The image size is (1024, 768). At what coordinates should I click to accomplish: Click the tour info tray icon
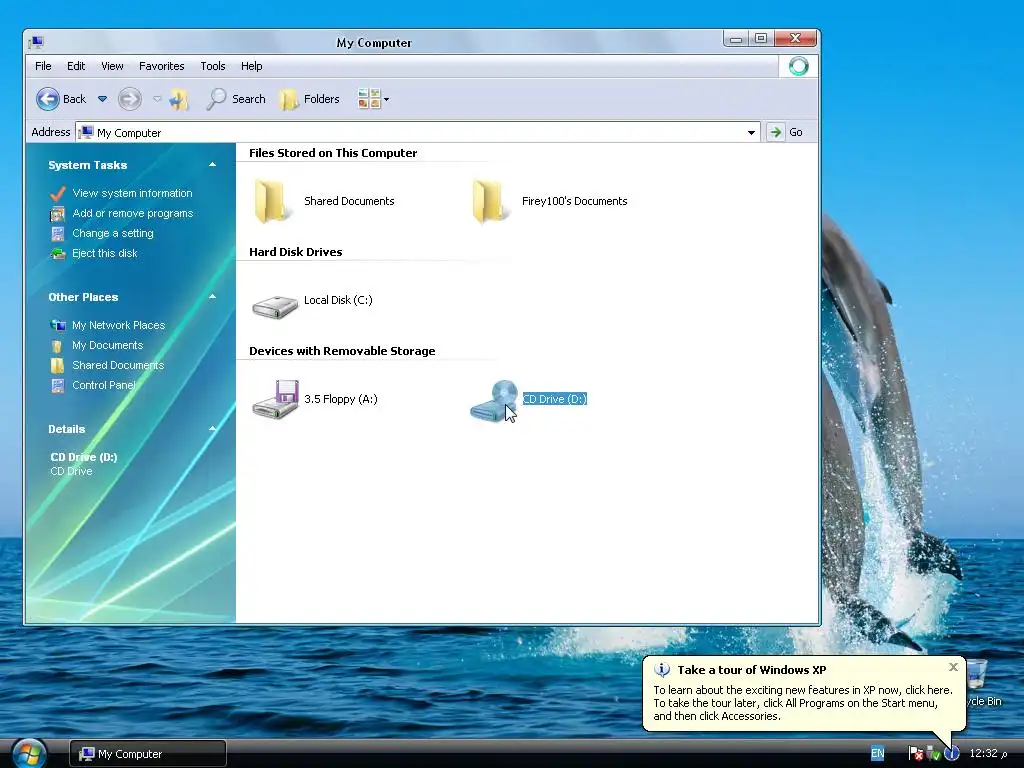(x=952, y=754)
